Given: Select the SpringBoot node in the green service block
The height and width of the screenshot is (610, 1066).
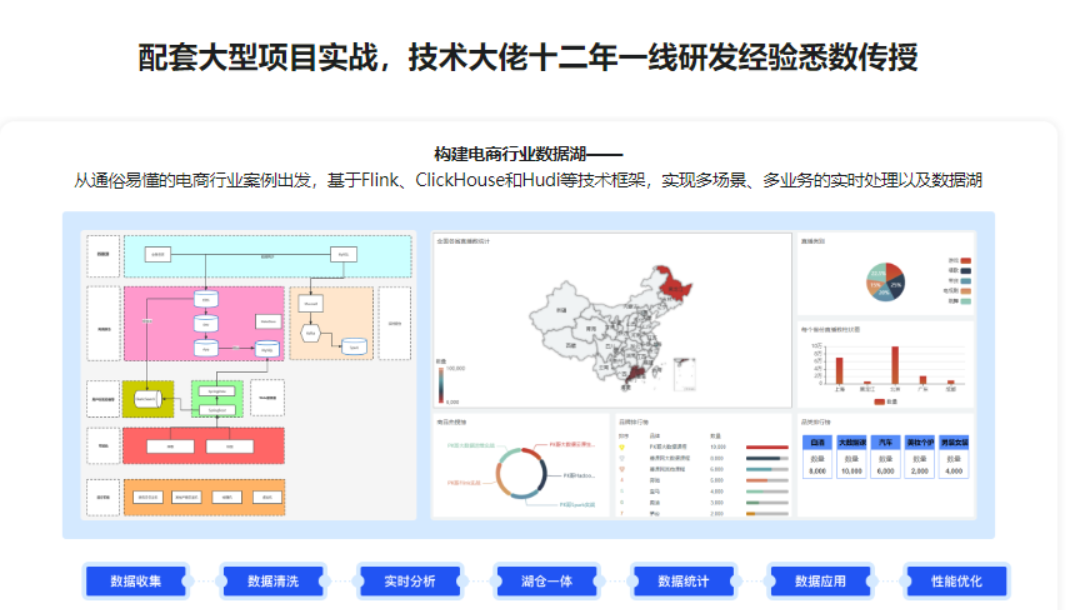Looking at the screenshot, I should pos(216,411).
